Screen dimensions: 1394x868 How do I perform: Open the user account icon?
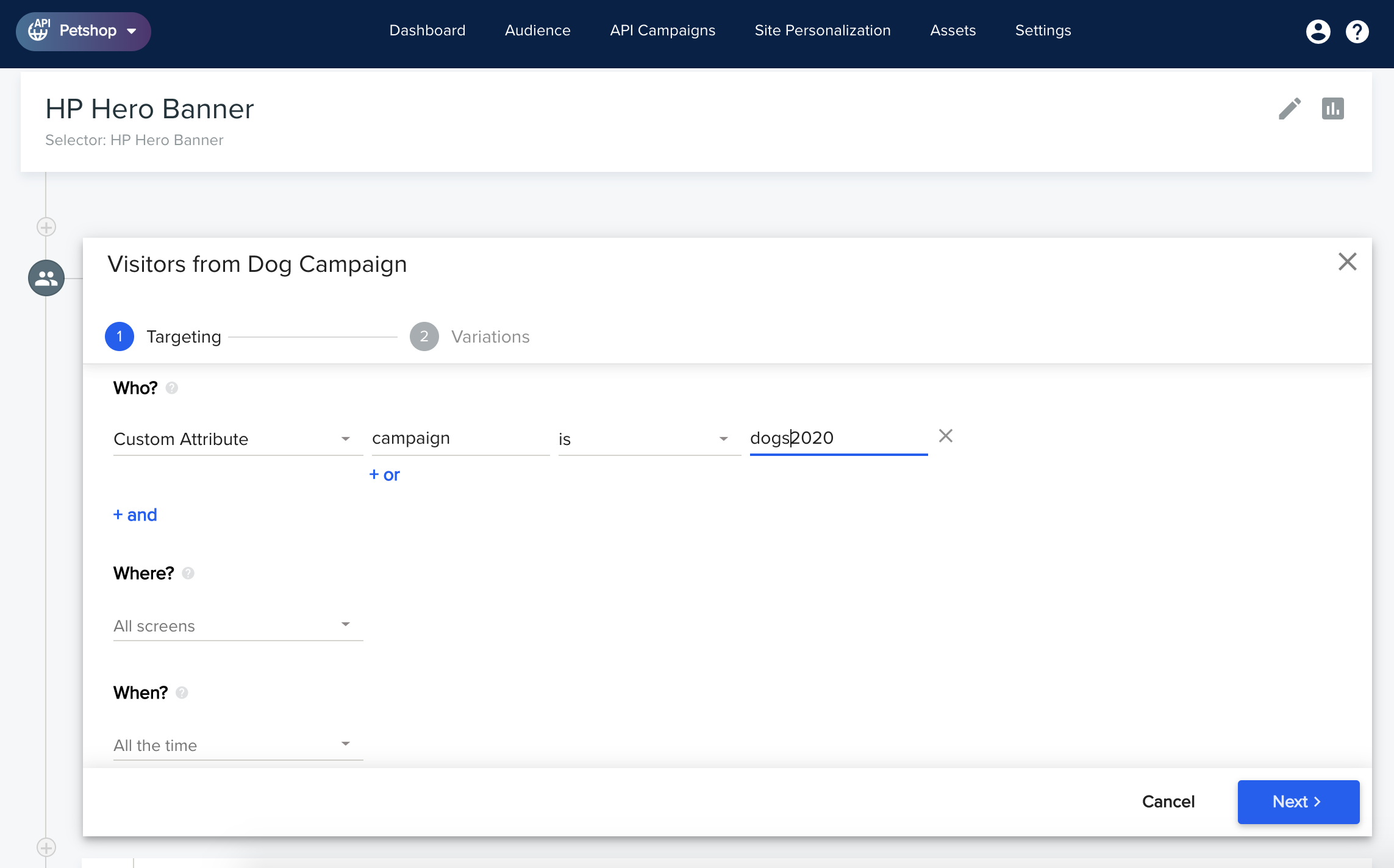pyautogui.click(x=1318, y=32)
